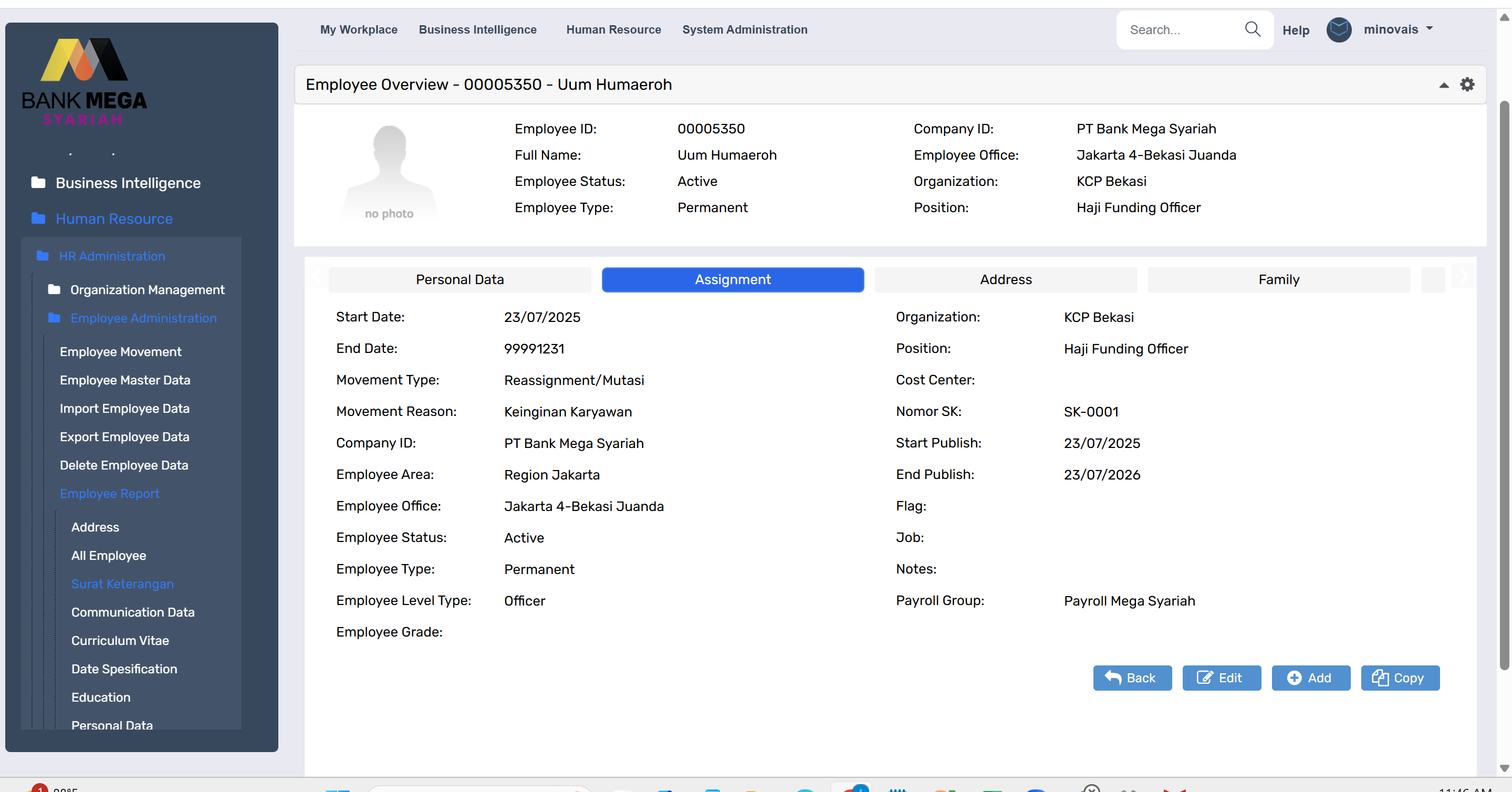Click the page vertical scrollbar
1512x792 pixels.
pyautogui.click(x=1504, y=385)
